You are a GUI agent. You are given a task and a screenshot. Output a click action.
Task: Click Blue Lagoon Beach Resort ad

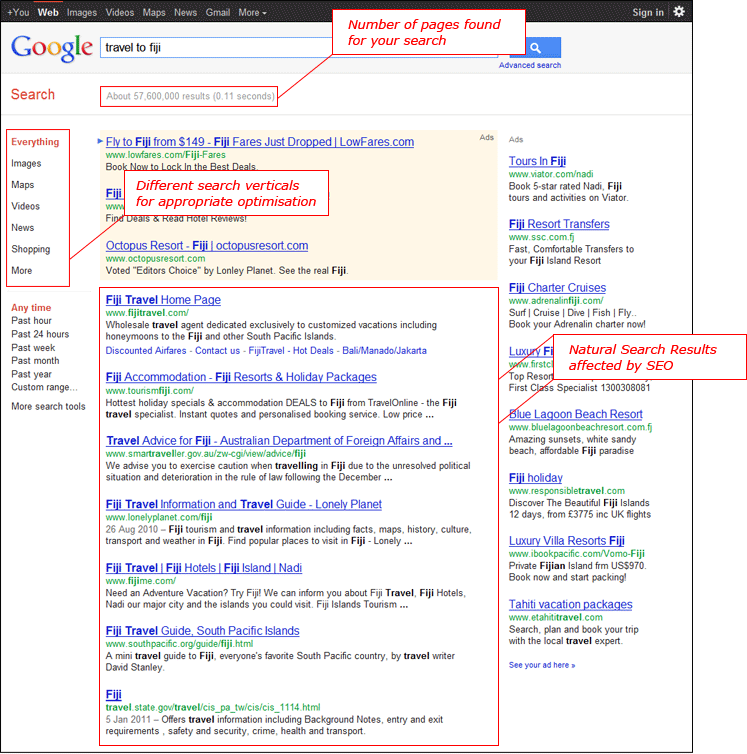(x=575, y=415)
